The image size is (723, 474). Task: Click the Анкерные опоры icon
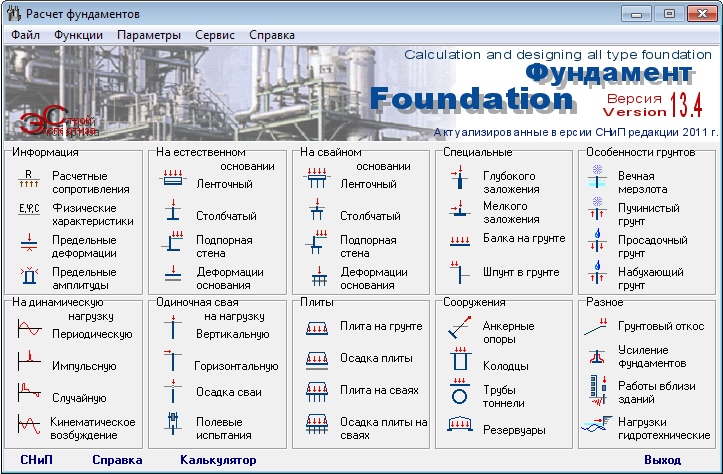[460, 327]
